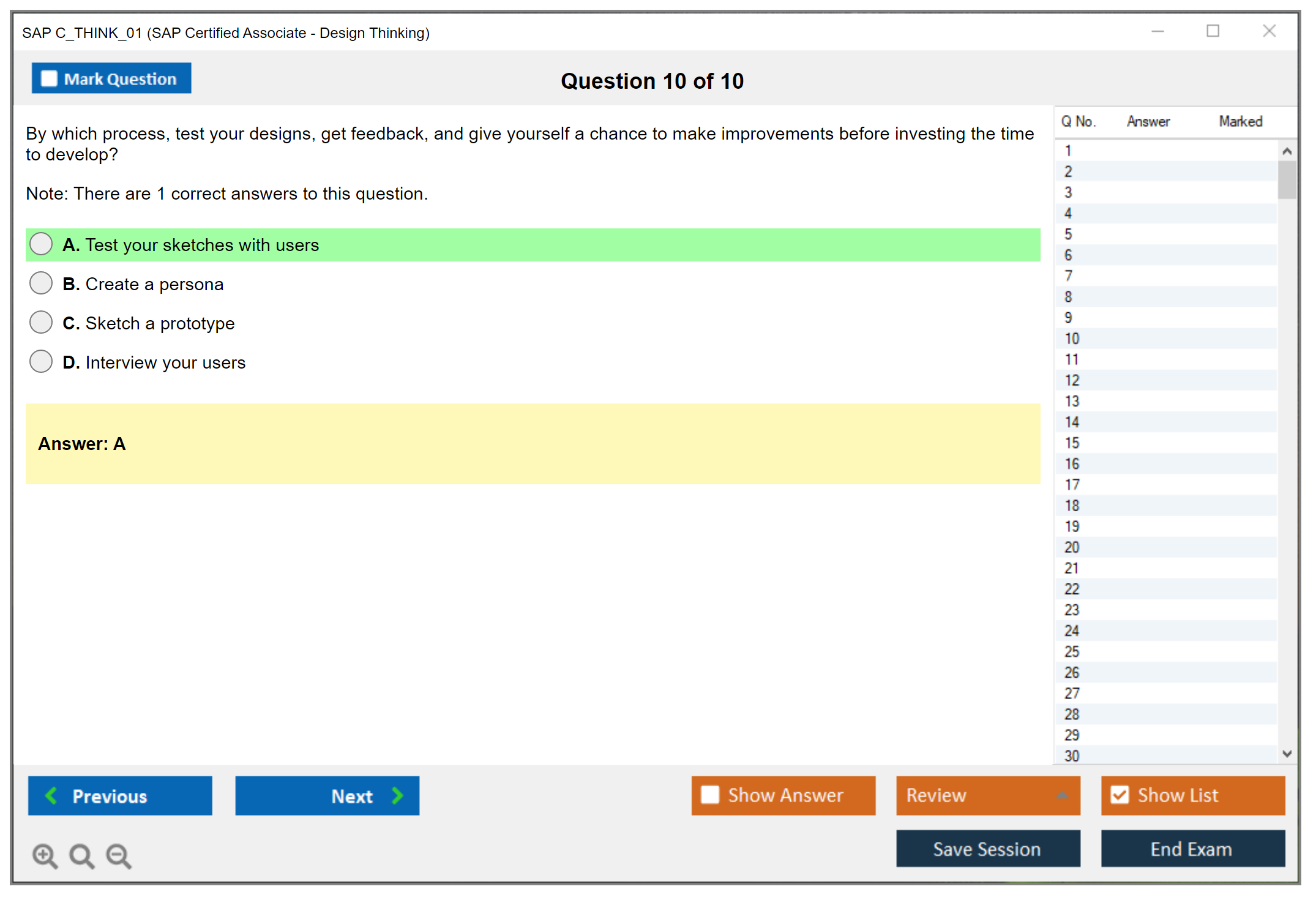The image size is (1316, 900).
Task: Select option B Create a persona
Action: 41,283
